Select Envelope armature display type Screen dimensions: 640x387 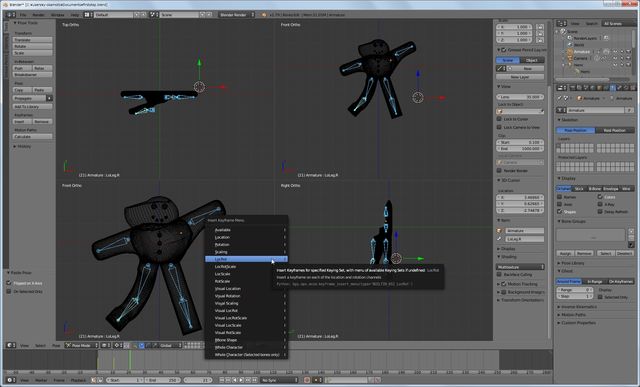point(611,189)
